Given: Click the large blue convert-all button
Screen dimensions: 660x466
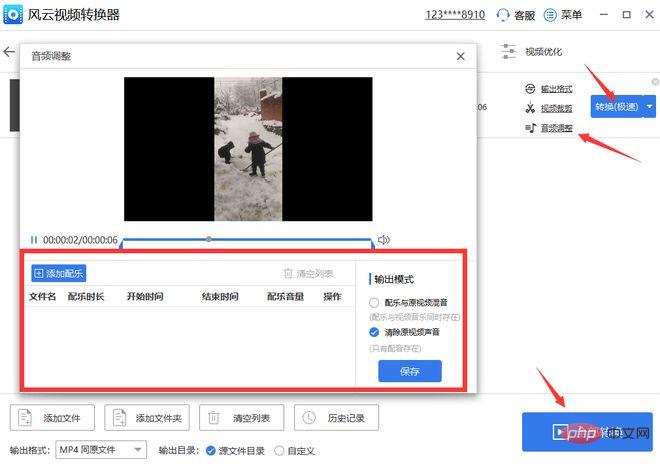Looking at the screenshot, I should click(x=587, y=432).
